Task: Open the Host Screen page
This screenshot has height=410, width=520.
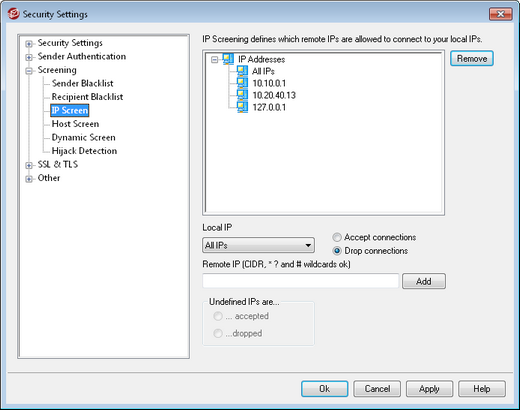Action: coord(75,124)
